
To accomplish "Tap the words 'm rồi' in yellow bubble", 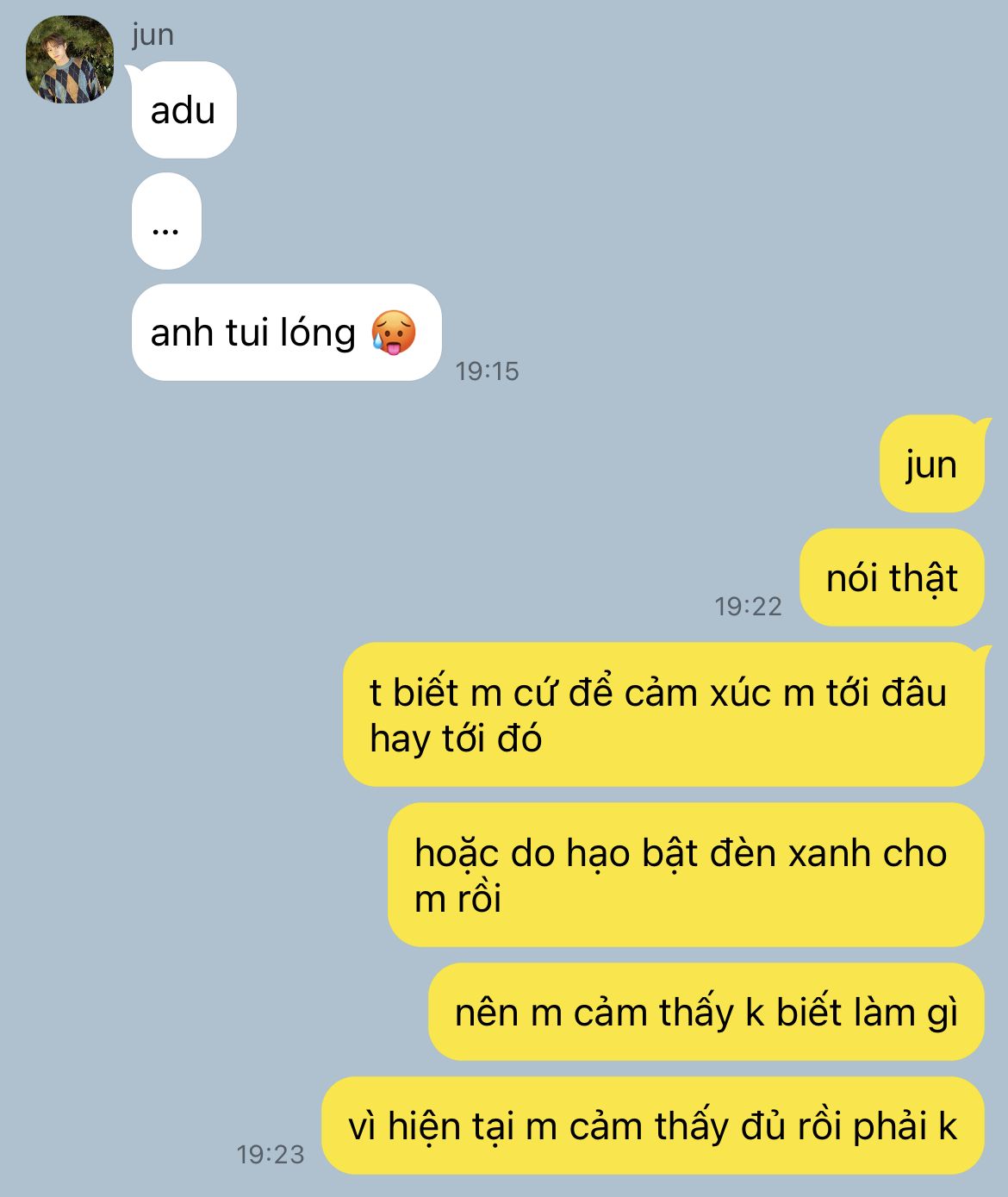I will click(457, 899).
